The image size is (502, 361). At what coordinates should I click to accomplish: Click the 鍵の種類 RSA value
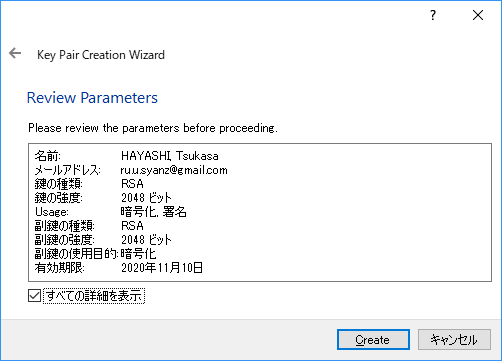tap(132, 184)
